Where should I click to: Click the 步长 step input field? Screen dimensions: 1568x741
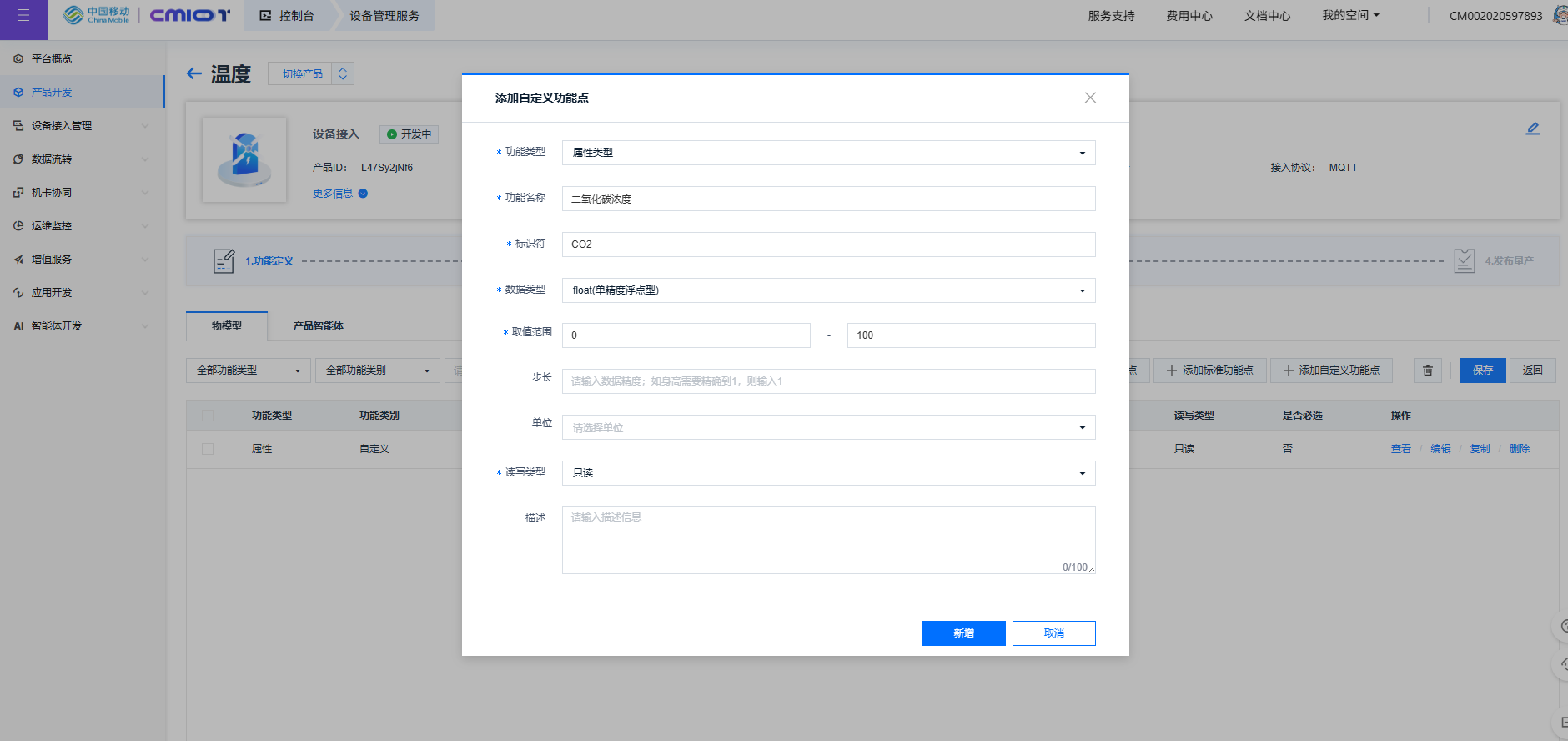pos(828,381)
